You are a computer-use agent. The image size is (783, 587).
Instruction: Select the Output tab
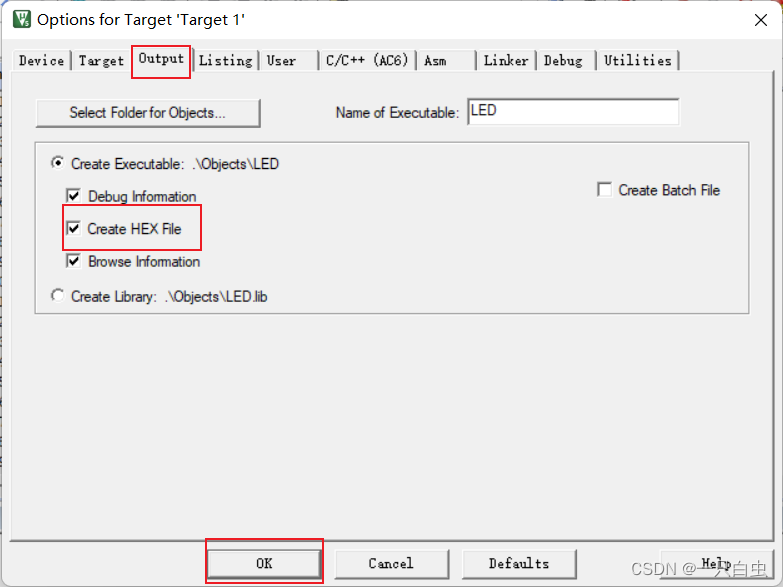tap(161, 59)
